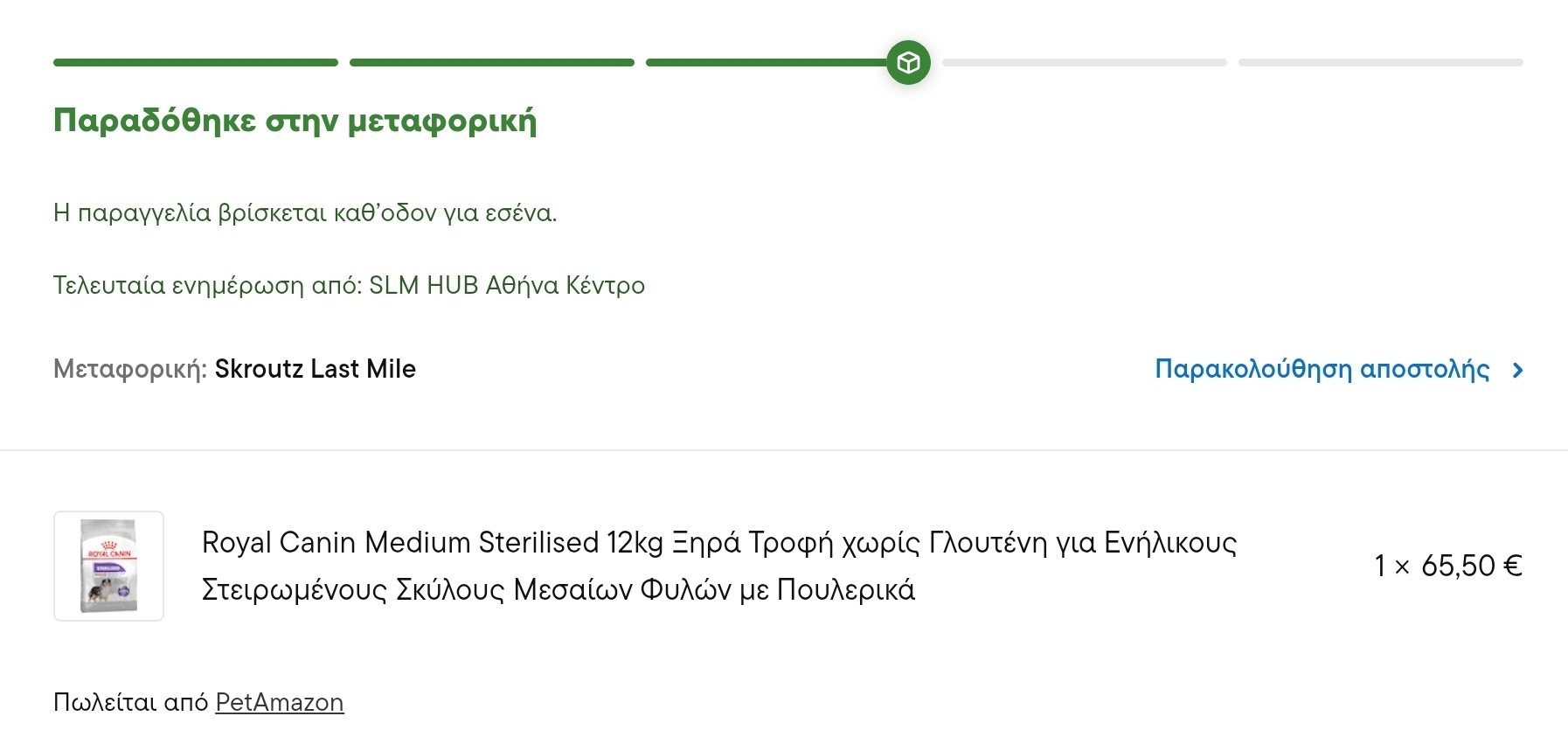Click the second green progress step segment

491,63
